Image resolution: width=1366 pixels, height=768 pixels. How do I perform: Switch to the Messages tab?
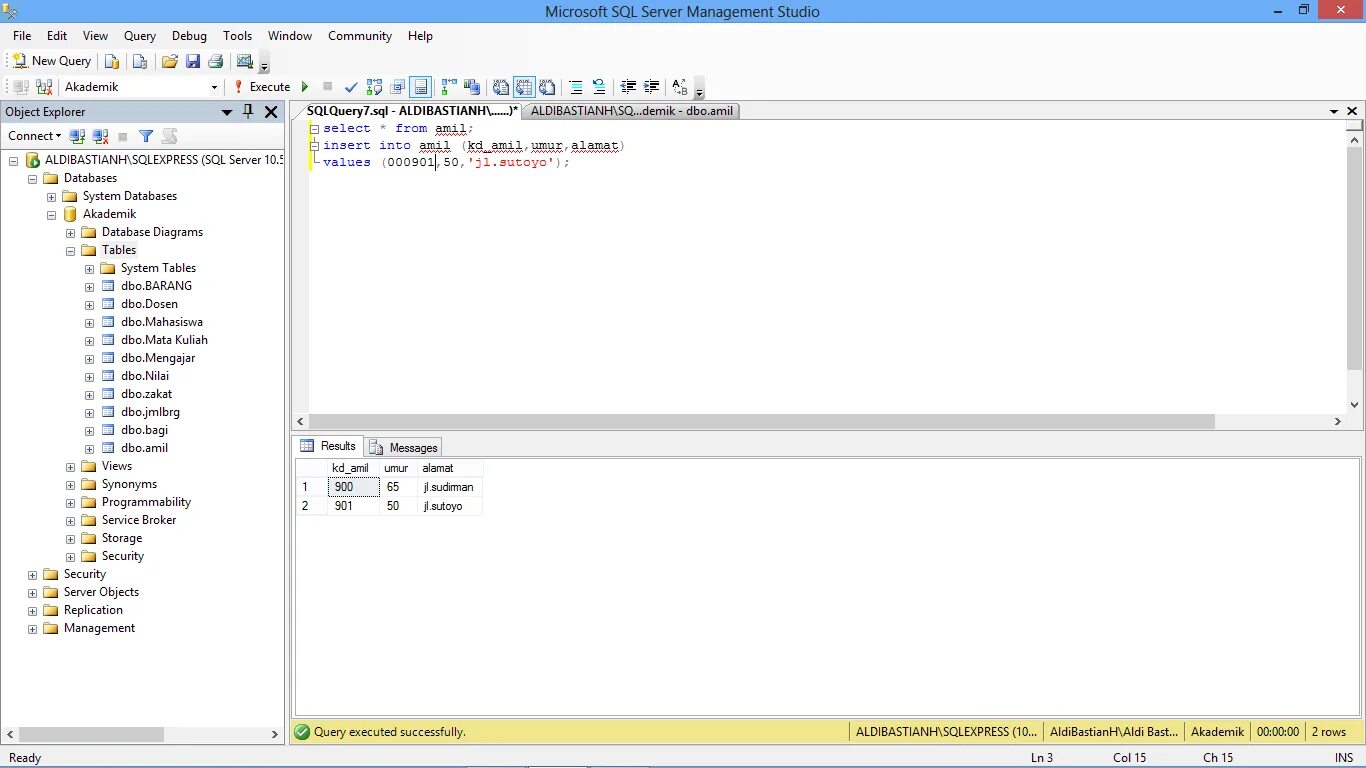tap(404, 447)
